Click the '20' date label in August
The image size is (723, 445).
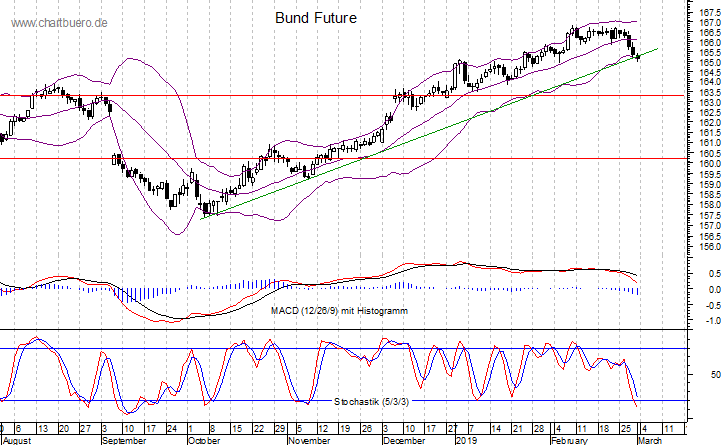(64, 429)
